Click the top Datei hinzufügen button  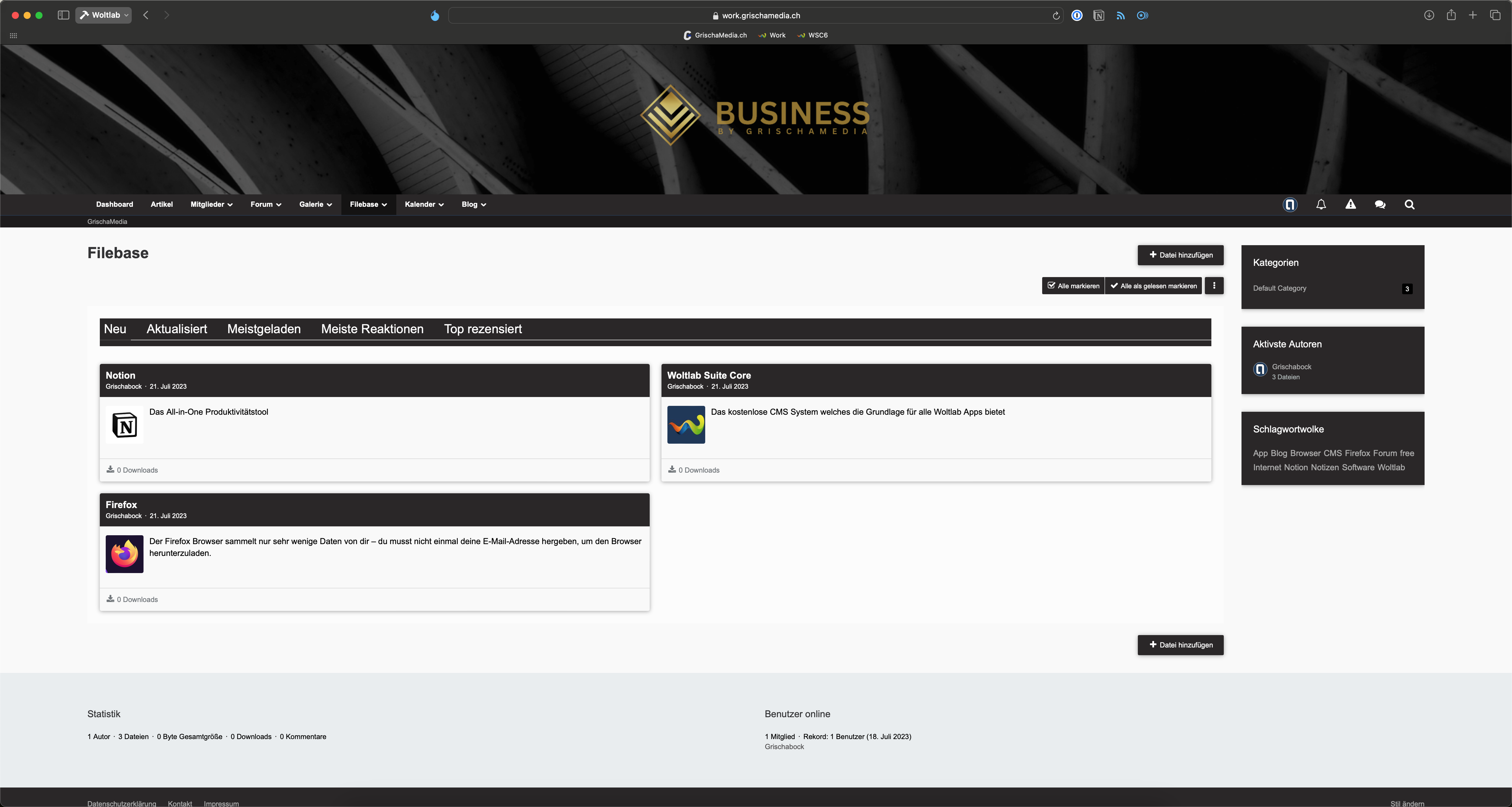click(x=1180, y=255)
